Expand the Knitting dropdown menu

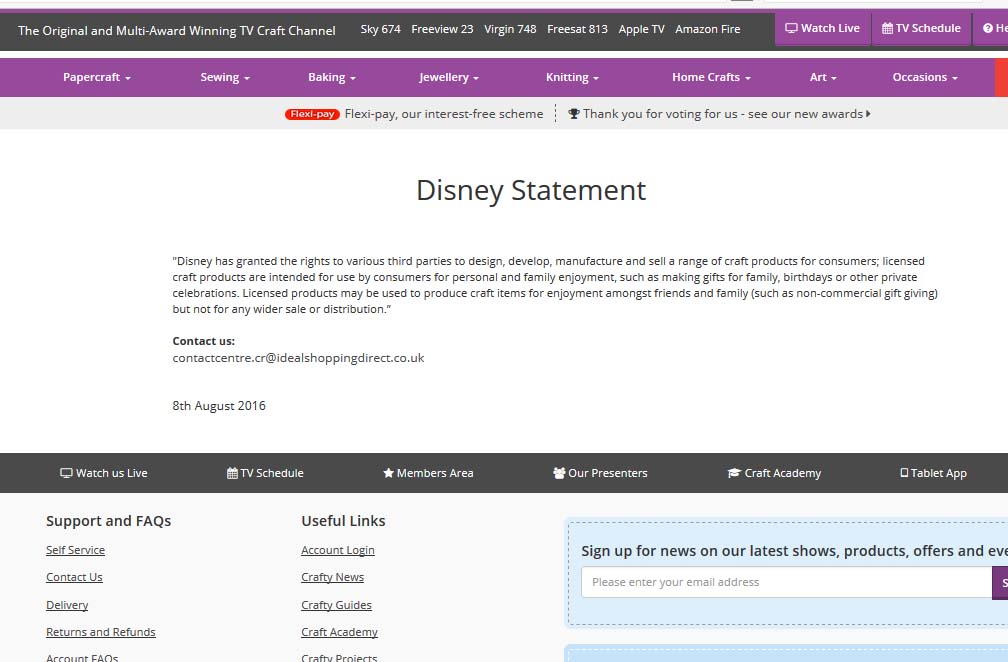(x=572, y=77)
